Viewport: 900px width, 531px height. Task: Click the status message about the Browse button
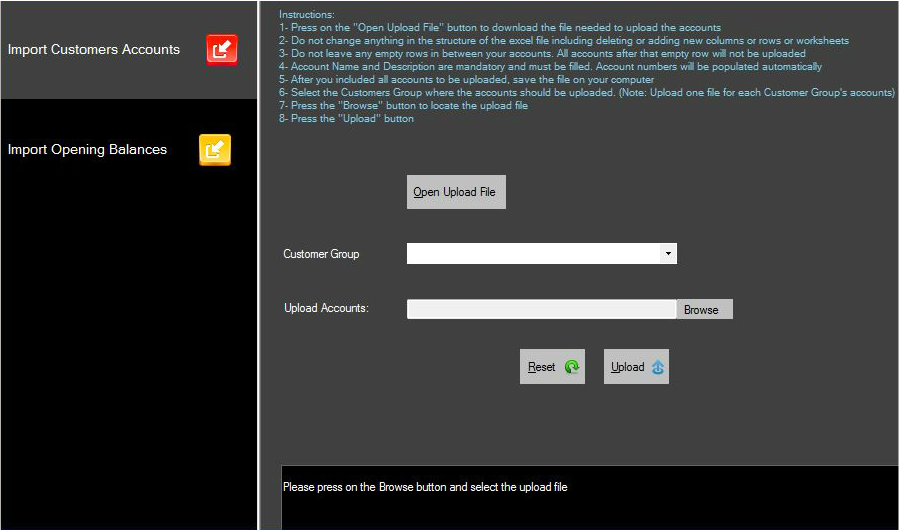425,487
